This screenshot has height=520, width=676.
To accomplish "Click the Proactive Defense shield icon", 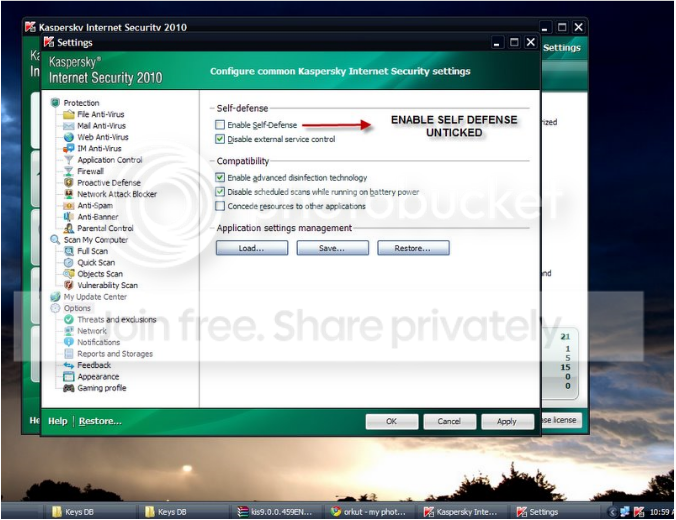I will click(69, 182).
